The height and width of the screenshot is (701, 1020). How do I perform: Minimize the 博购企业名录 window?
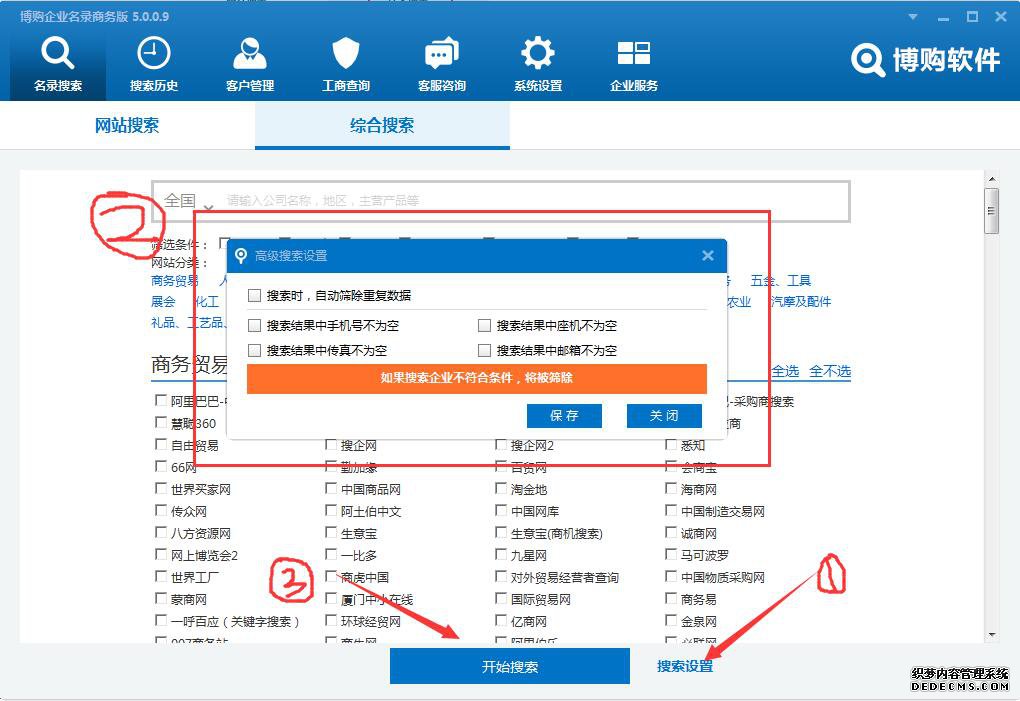943,18
